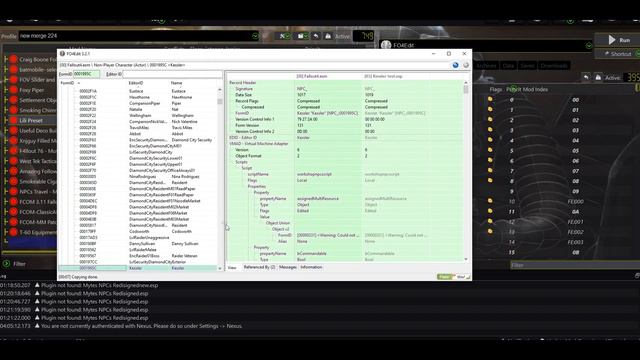Viewport: 640px width, 360px height.
Task: Switch to Archives tab in Mod Organizer
Action: [487, 66]
